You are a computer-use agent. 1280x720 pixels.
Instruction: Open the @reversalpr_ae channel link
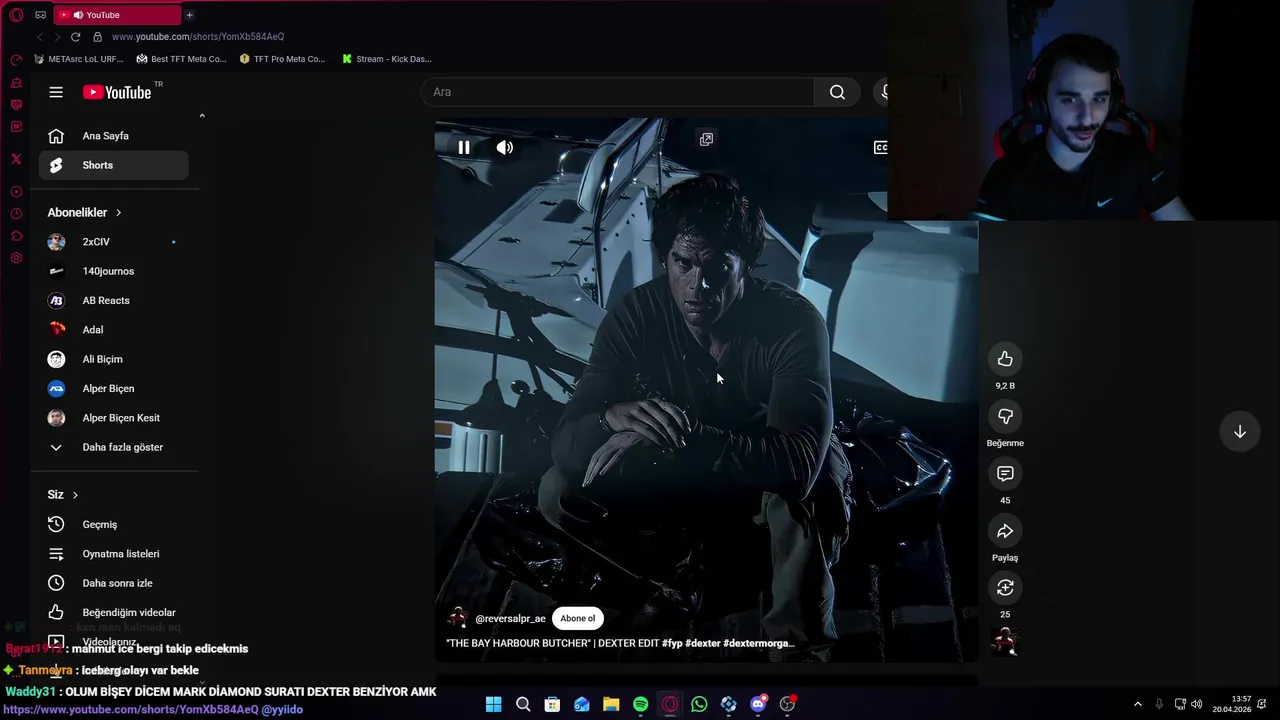510,619
